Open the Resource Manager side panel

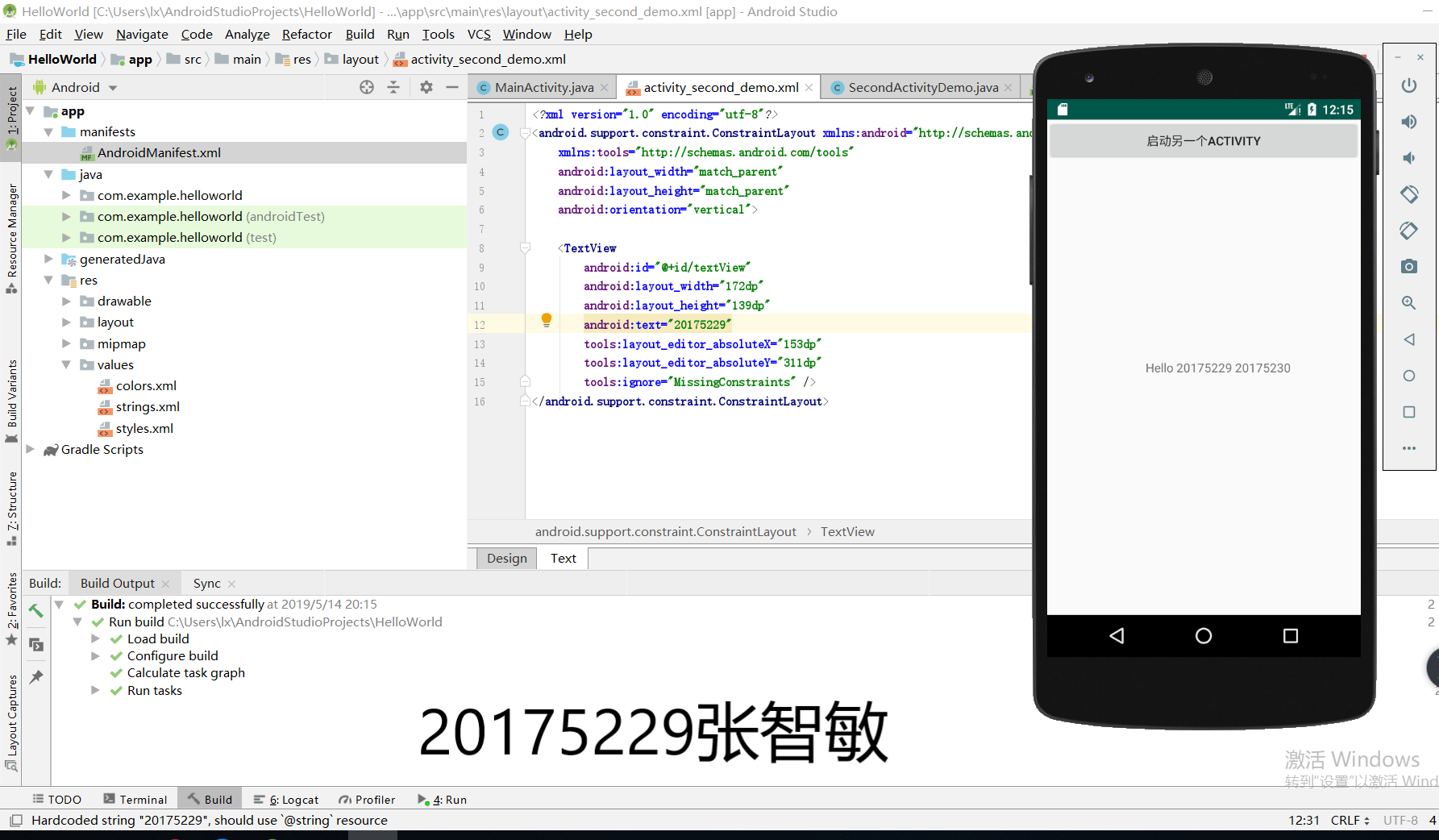click(x=12, y=237)
